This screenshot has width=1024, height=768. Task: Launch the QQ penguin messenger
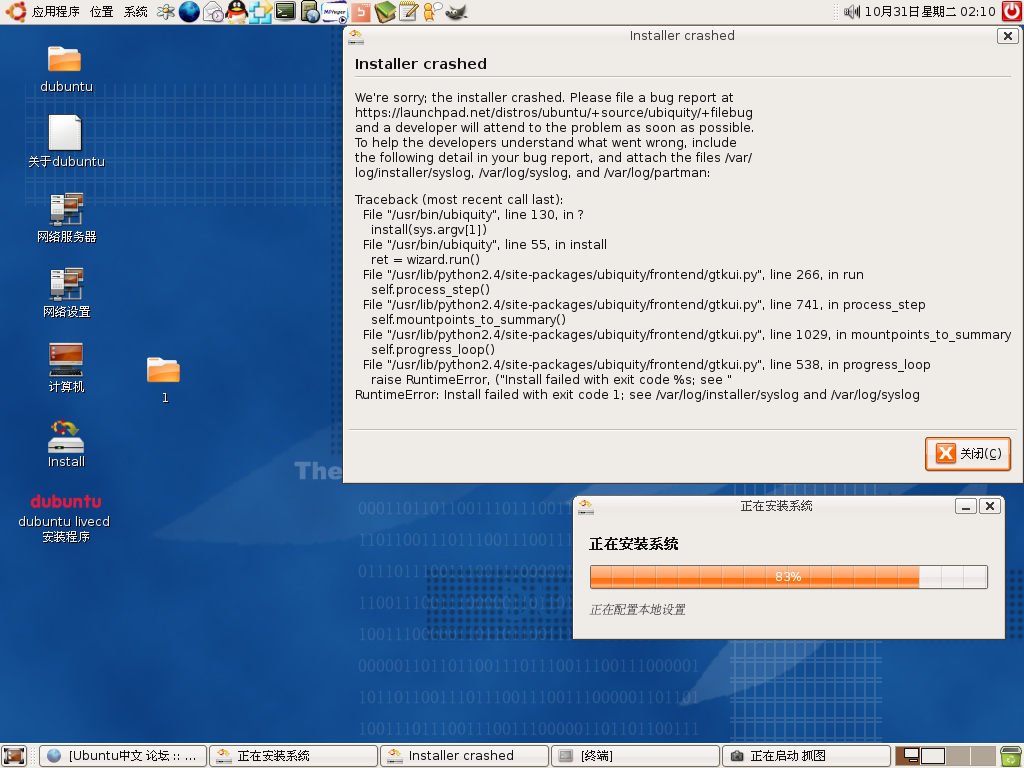point(237,12)
